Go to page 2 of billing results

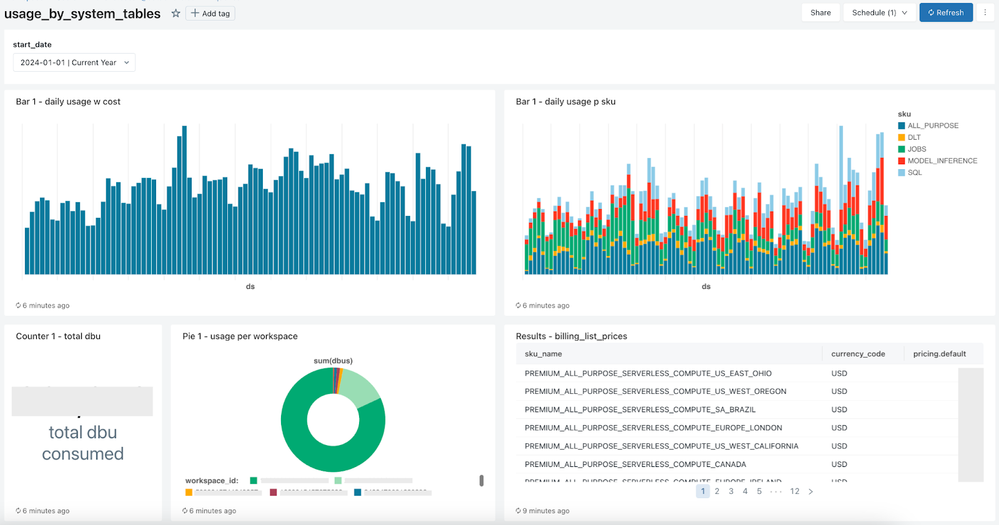(x=717, y=491)
